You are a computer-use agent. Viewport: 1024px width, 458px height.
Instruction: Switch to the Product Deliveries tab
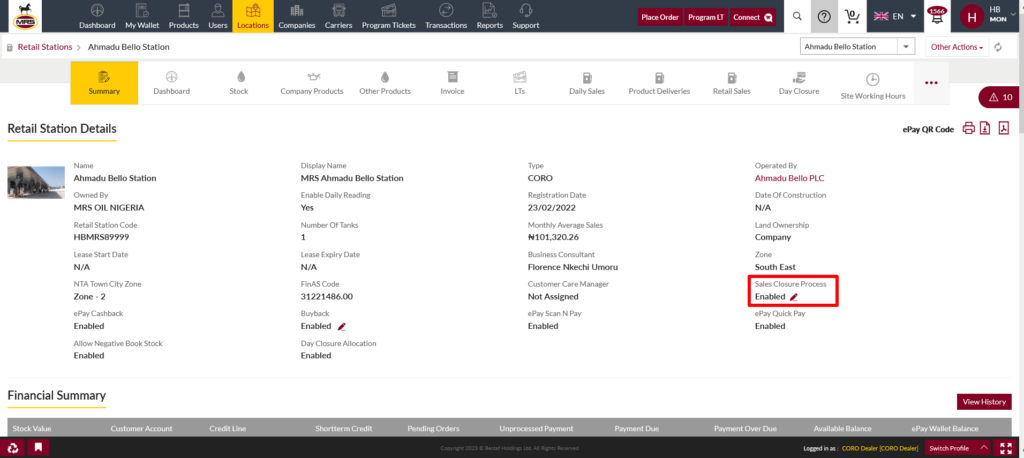[659, 83]
